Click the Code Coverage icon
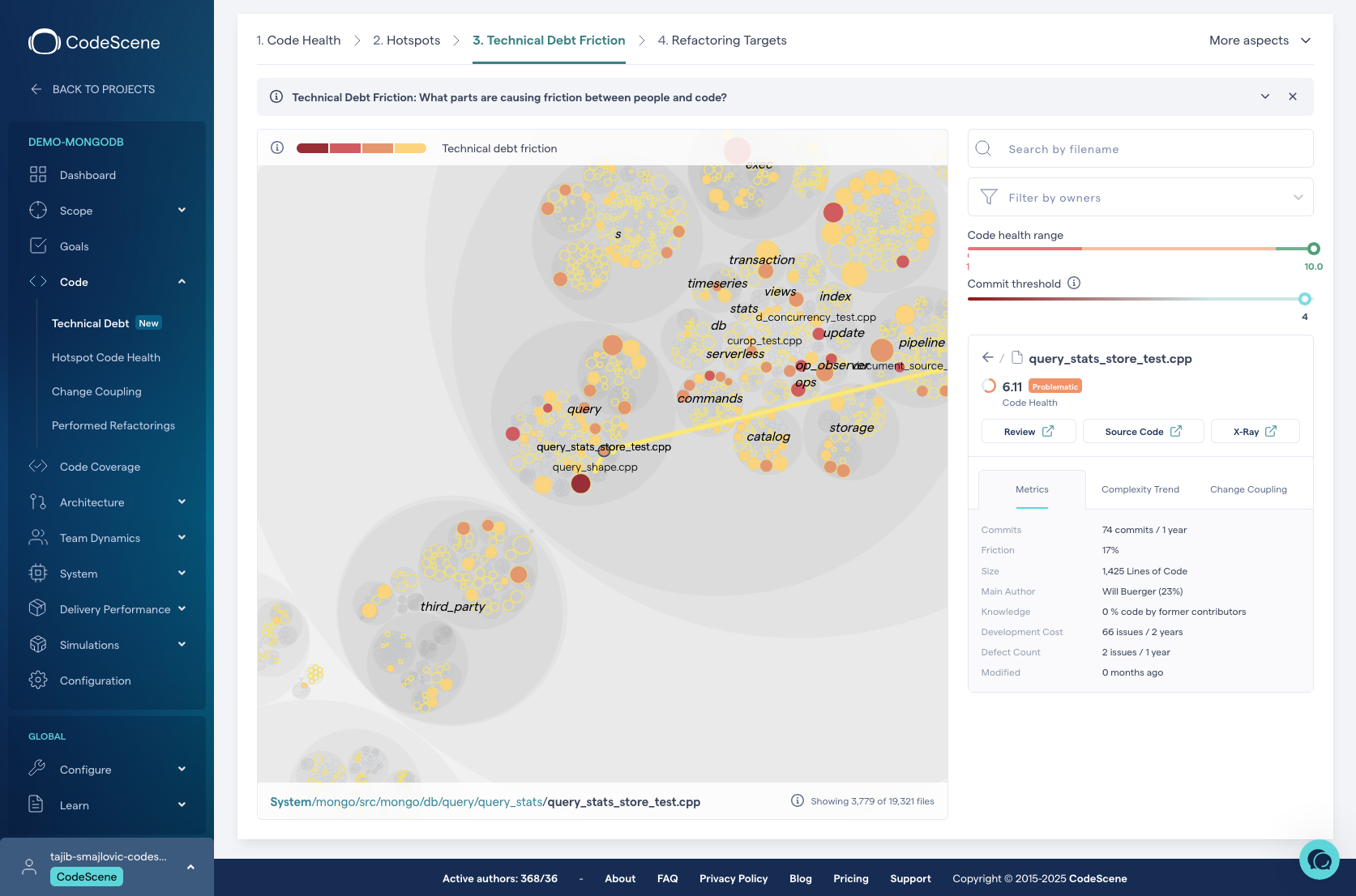Screen dimensions: 1356x896 click(38, 467)
